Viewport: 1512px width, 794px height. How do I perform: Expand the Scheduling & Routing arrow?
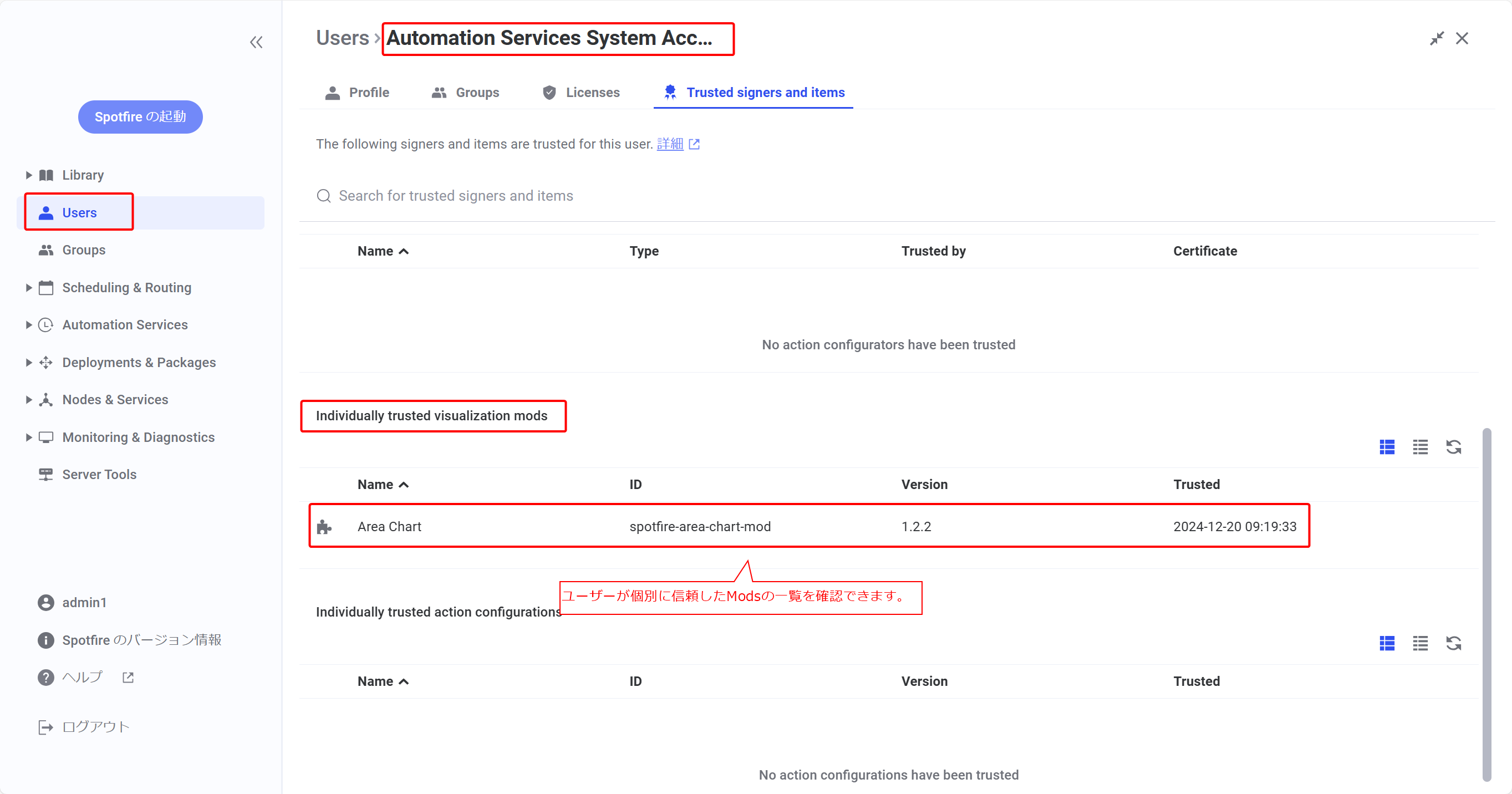click(x=28, y=288)
